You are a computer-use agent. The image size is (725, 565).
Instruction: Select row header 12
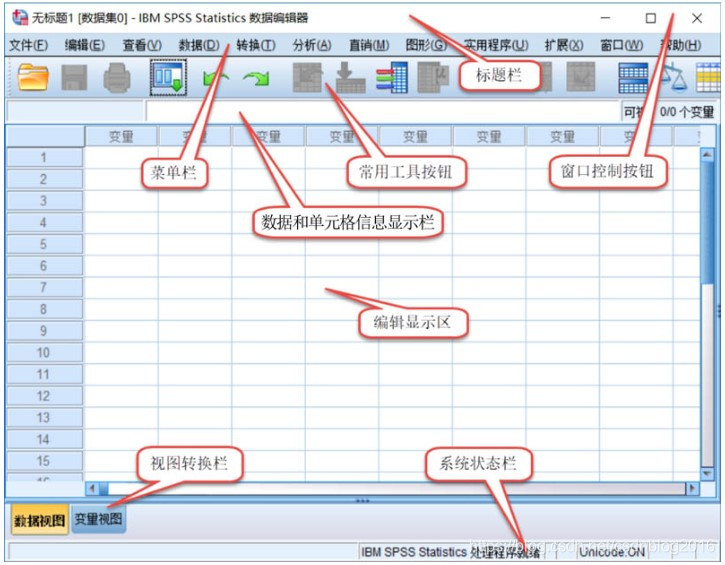coord(44,396)
